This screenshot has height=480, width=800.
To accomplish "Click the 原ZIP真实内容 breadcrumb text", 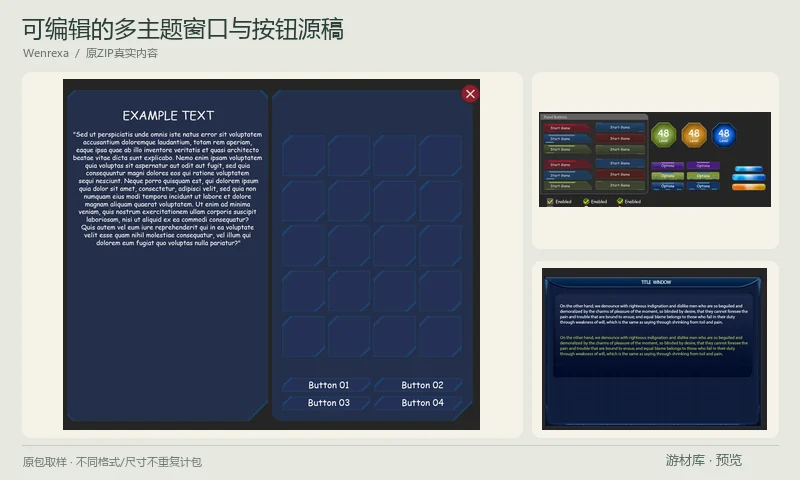I will (121, 53).
